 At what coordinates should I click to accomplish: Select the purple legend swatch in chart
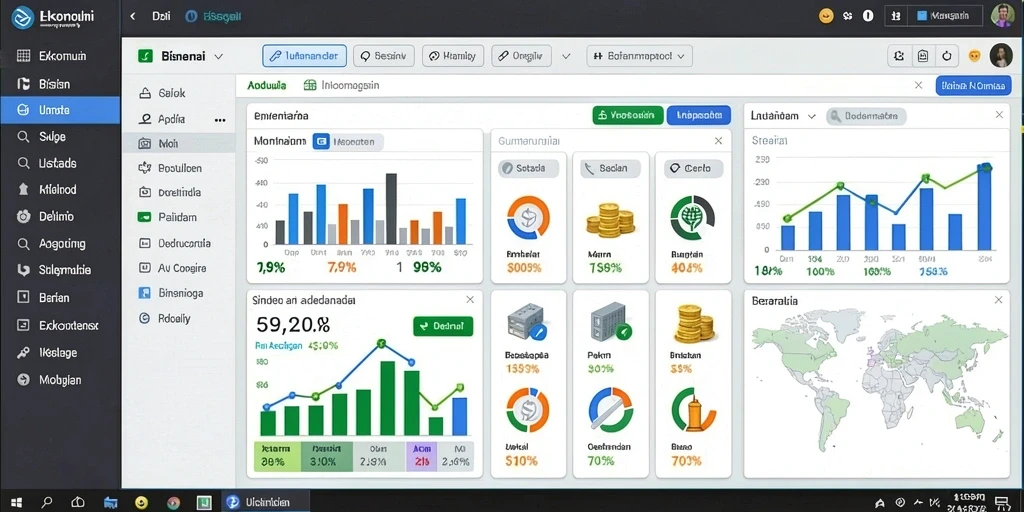[421, 456]
